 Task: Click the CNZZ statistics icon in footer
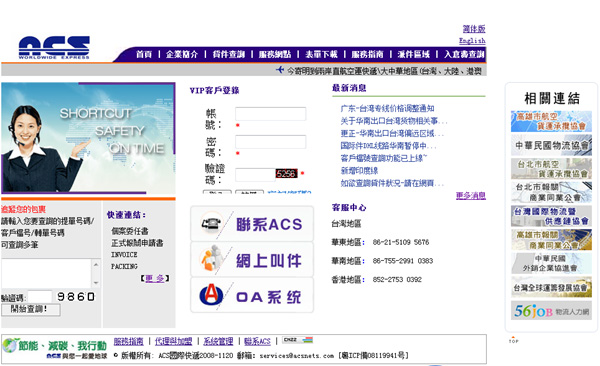298,340
